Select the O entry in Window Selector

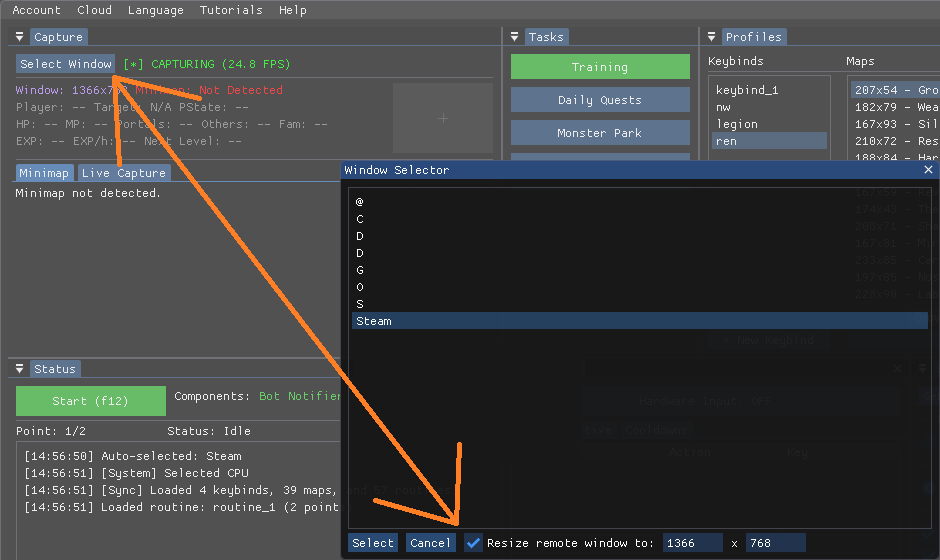click(640, 287)
